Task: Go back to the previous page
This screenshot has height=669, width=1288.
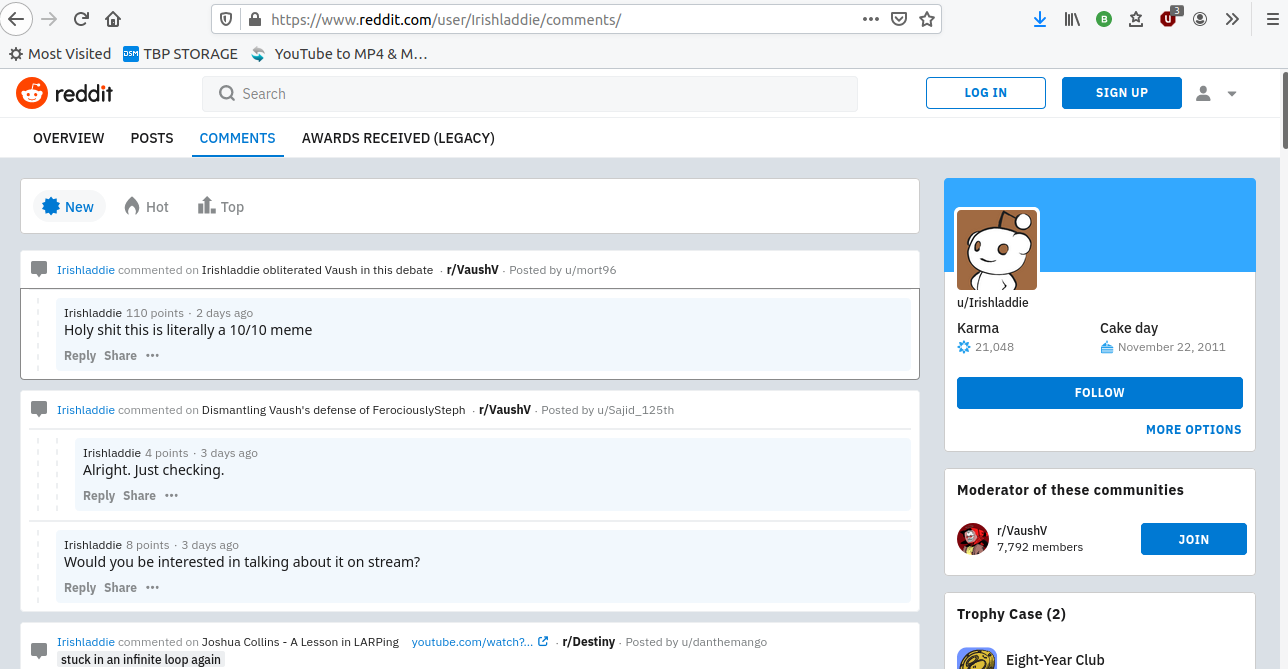Action: pyautogui.click(x=16, y=19)
